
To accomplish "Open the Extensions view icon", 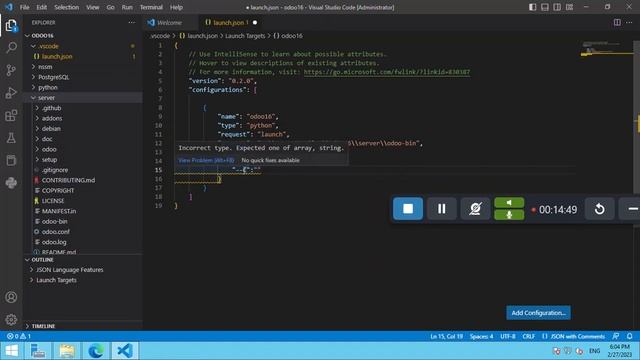I will [x=11, y=116].
